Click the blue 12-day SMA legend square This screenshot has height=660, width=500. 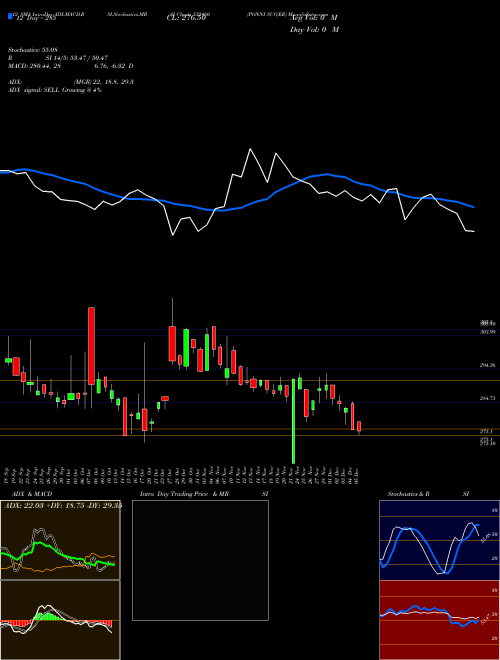(x=10, y=16)
